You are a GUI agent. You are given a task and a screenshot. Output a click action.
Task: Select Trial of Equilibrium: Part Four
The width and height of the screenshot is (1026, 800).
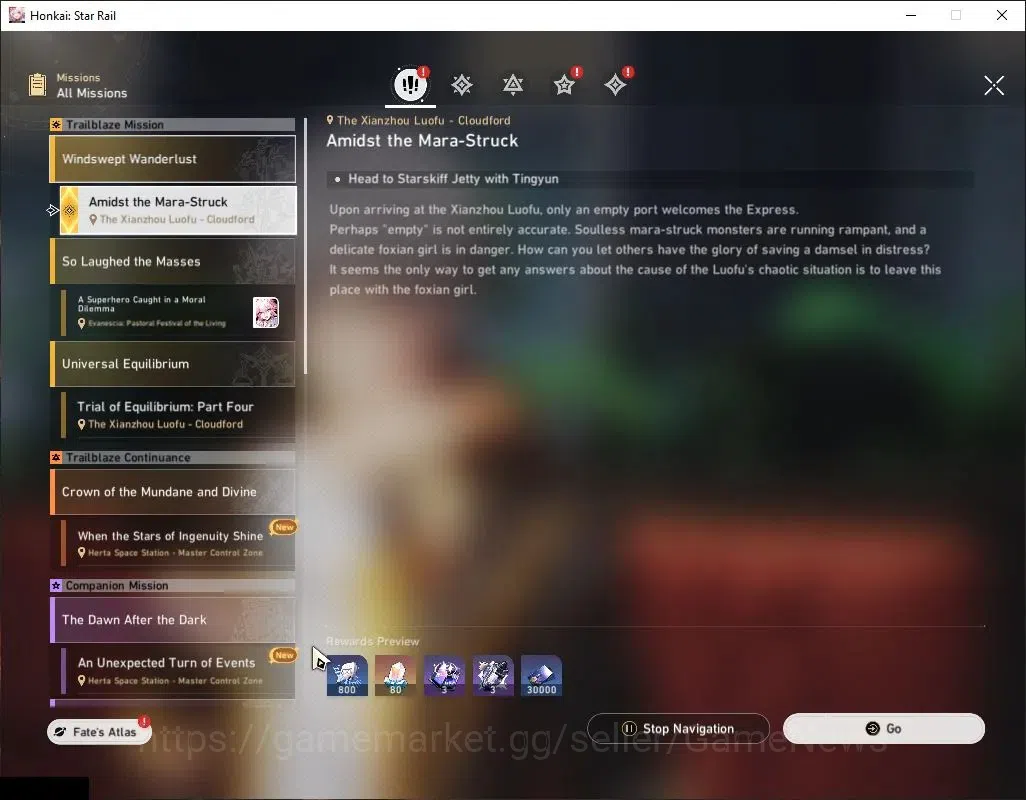coord(177,414)
